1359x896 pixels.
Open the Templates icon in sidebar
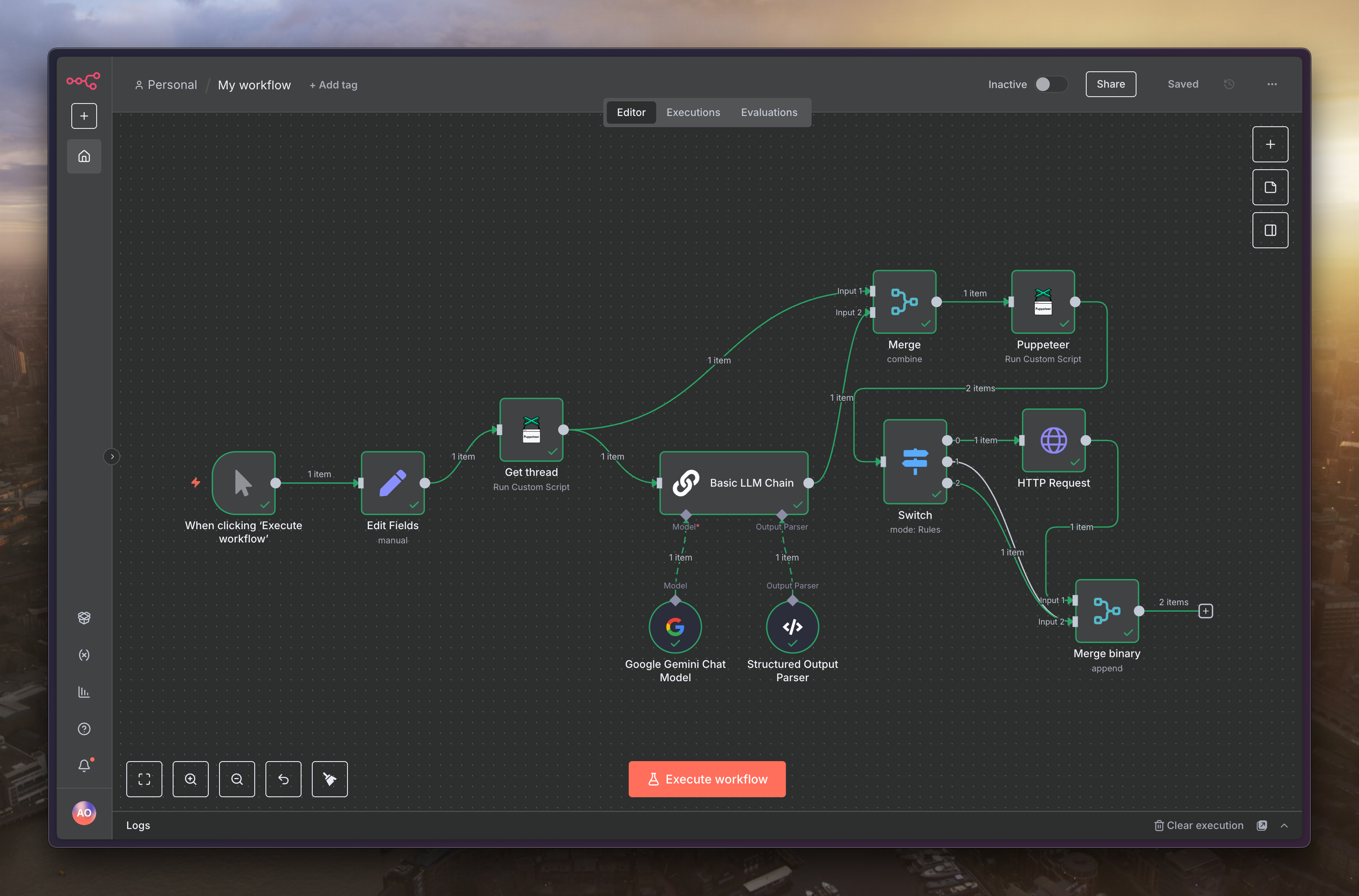(x=84, y=618)
